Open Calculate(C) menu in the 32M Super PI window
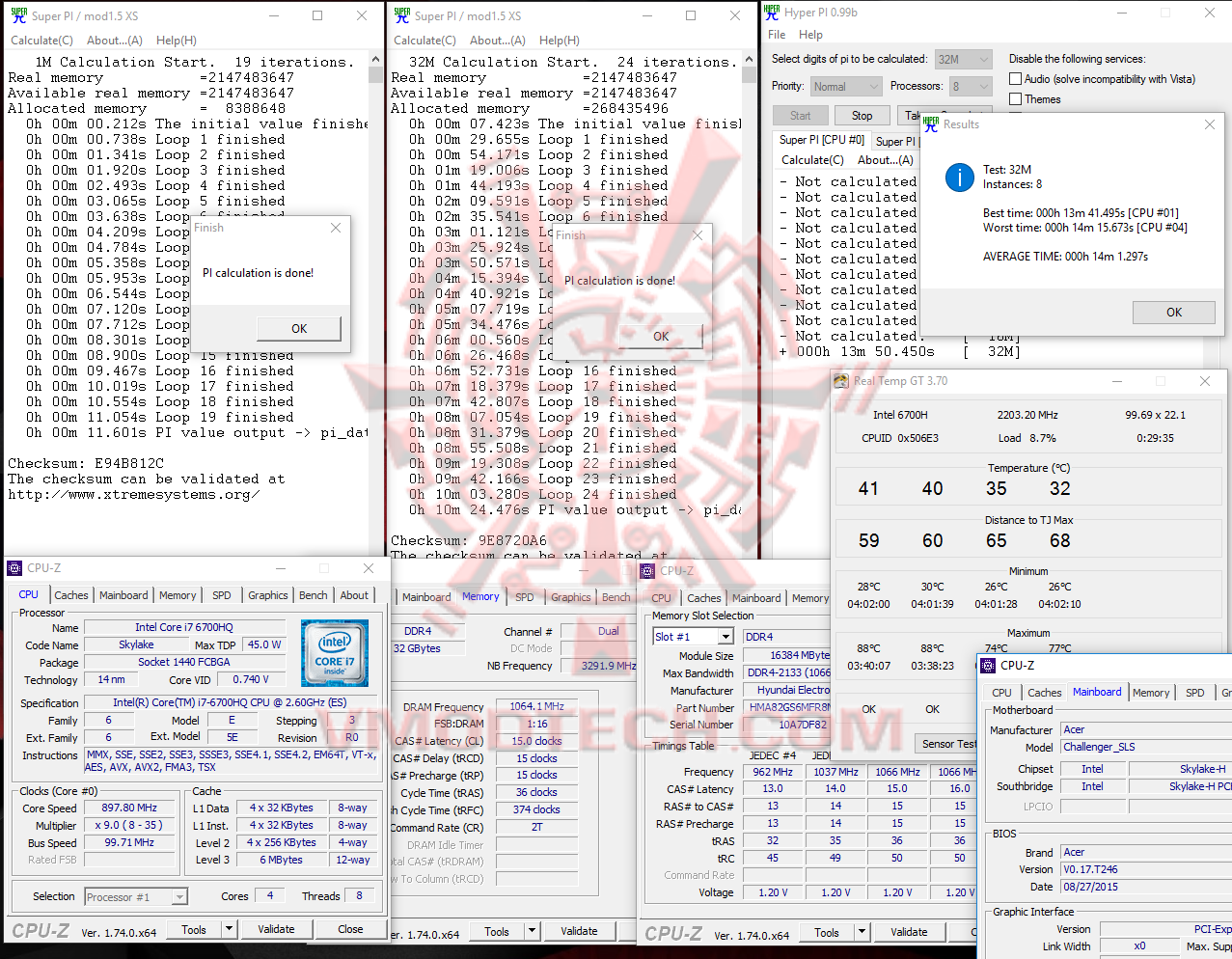 tap(424, 41)
